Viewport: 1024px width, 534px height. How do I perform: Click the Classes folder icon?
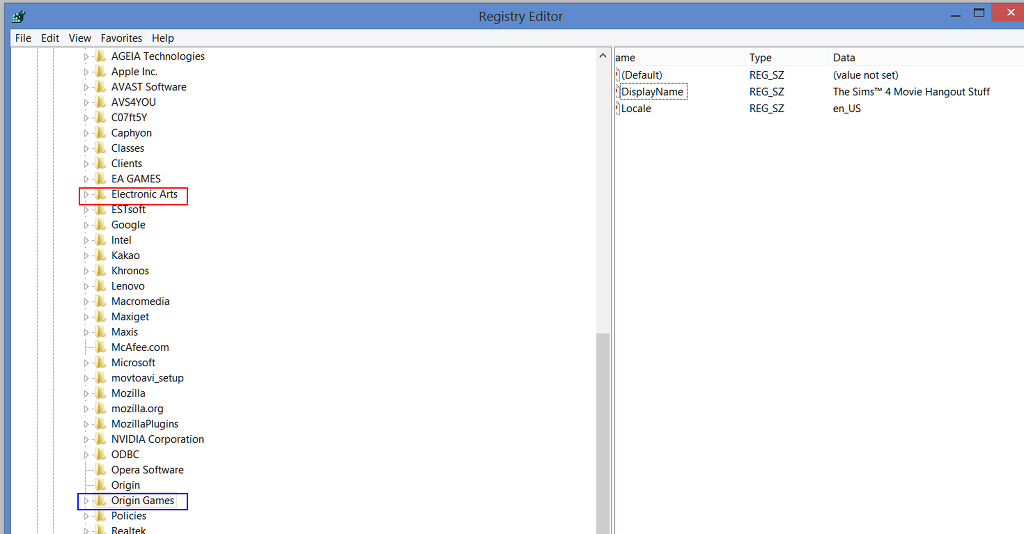100,148
